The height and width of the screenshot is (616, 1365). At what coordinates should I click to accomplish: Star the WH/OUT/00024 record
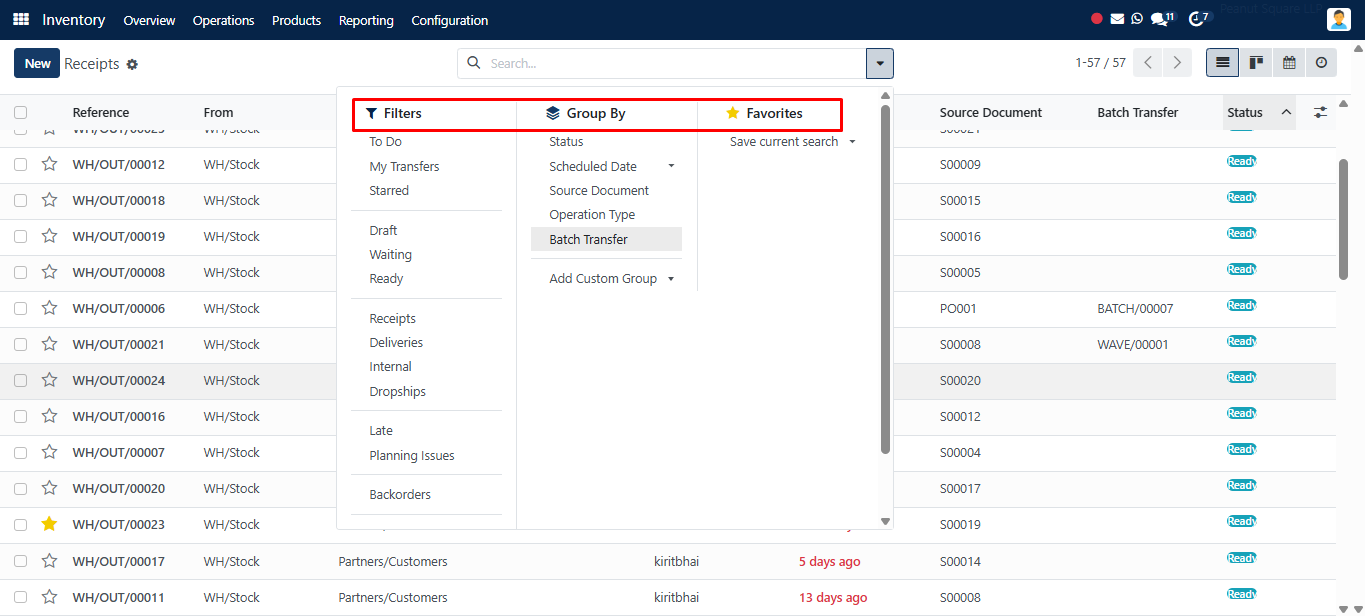click(49, 380)
